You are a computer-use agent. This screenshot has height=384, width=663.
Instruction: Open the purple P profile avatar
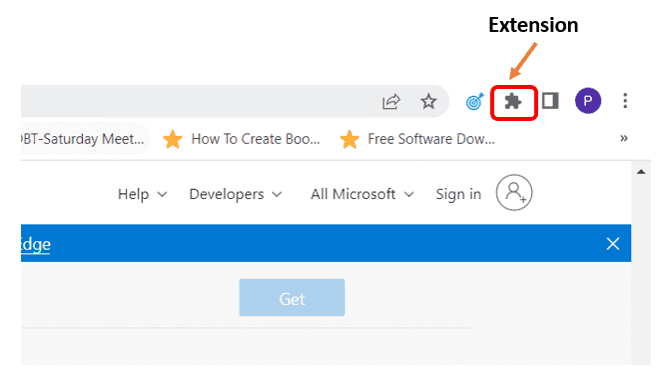click(x=588, y=101)
